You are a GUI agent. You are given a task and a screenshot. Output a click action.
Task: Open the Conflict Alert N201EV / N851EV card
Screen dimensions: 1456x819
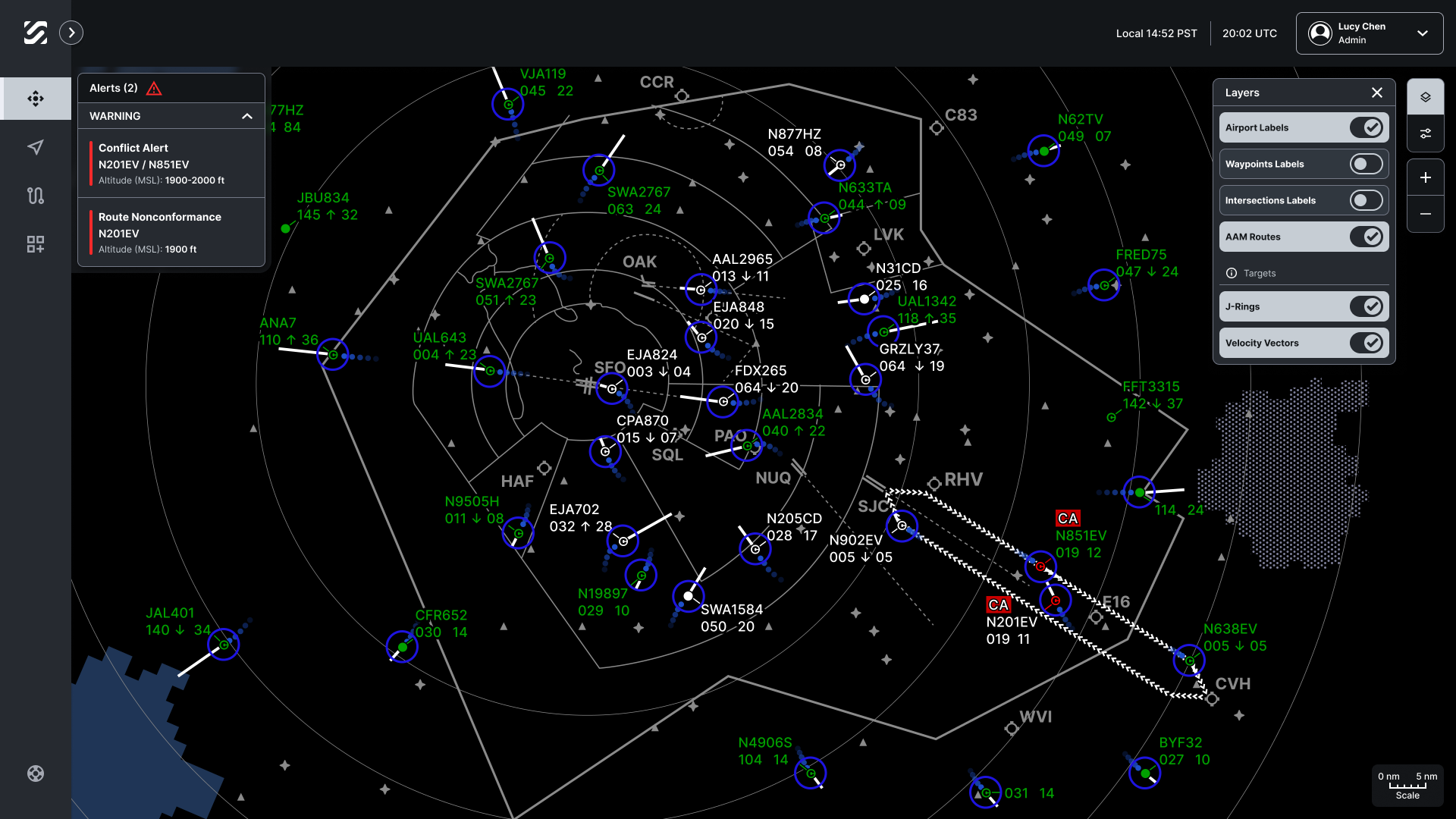[x=171, y=164]
